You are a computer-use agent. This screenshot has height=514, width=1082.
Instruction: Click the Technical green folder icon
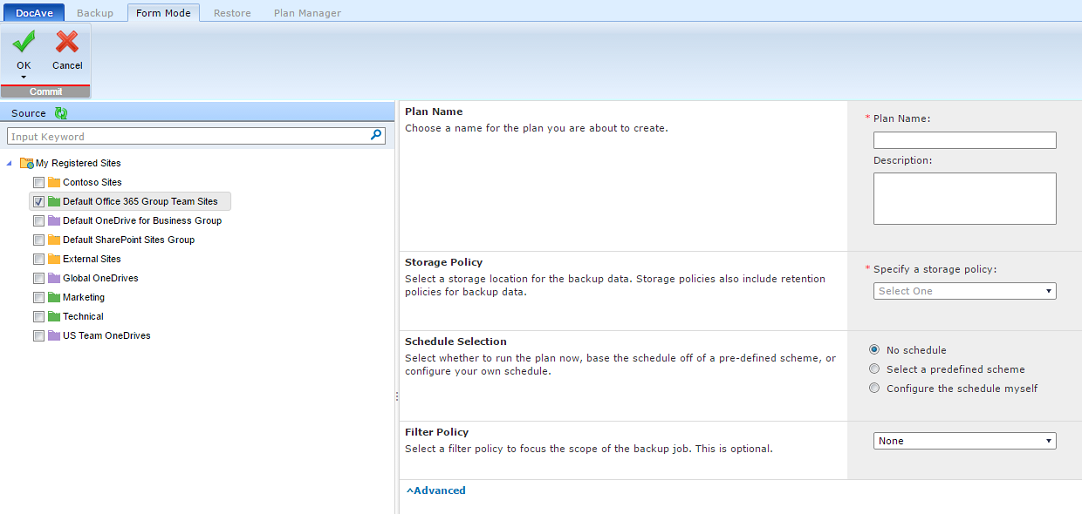[x=54, y=317]
